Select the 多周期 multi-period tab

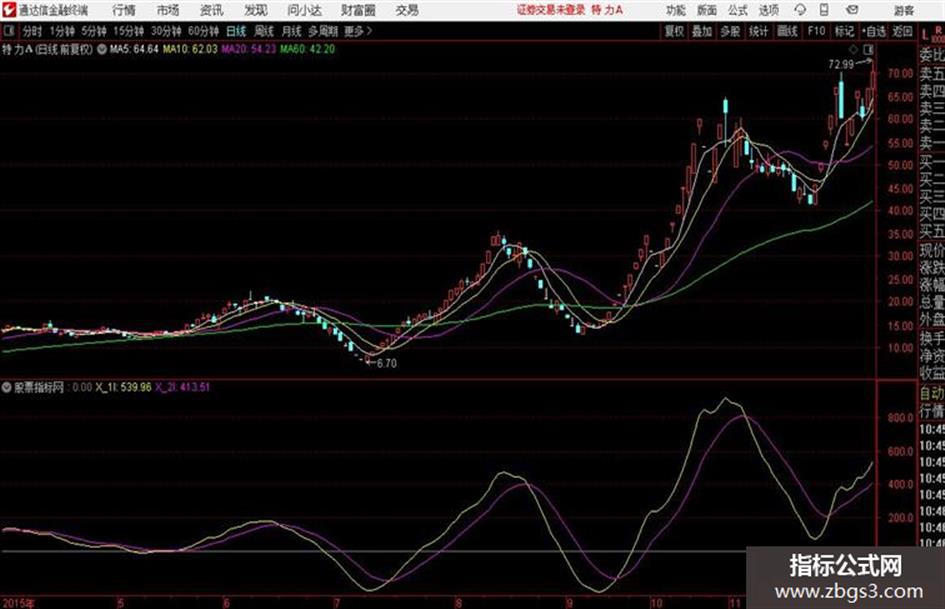pos(323,31)
